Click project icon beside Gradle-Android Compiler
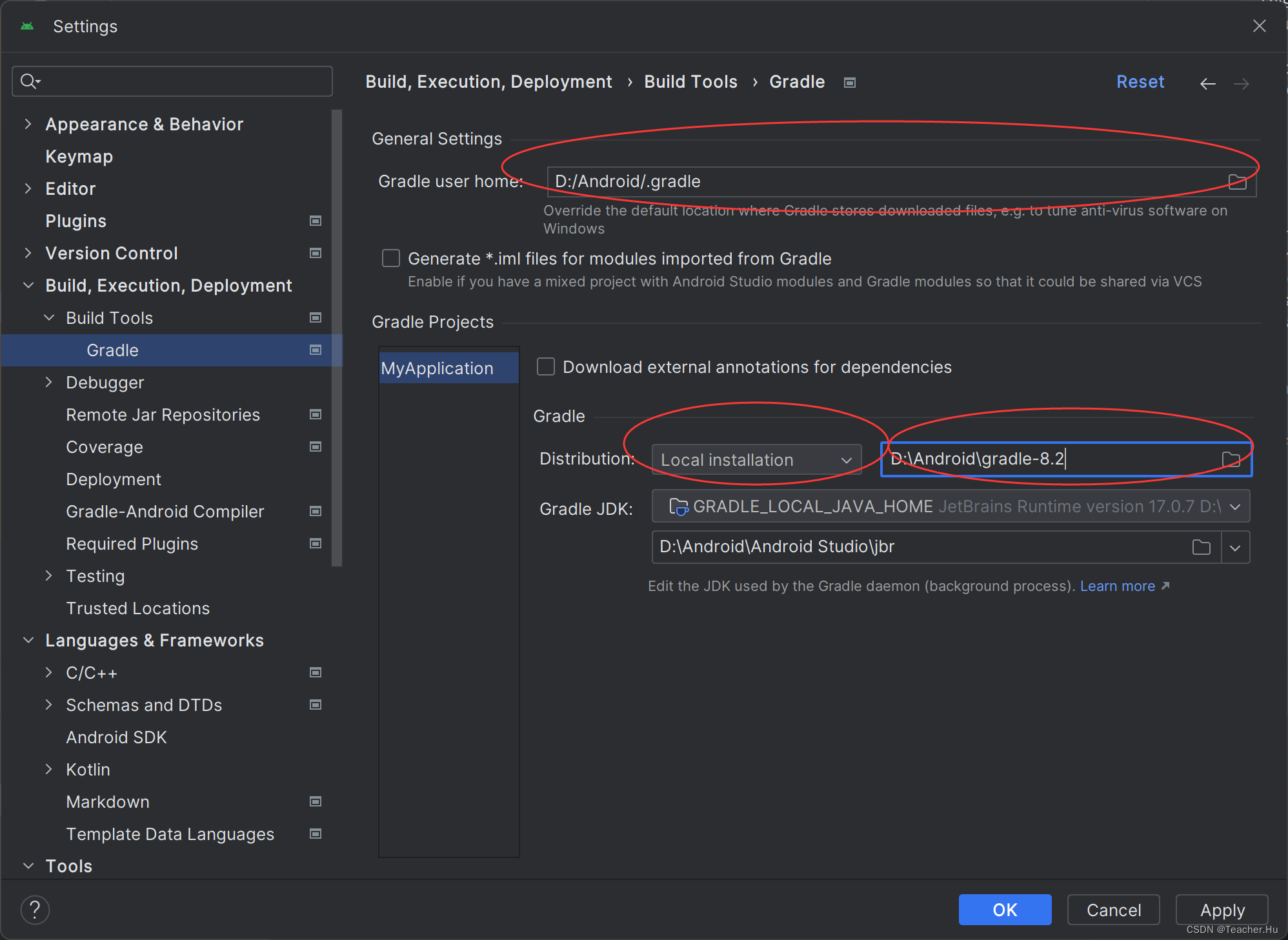Image resolution: width=1288 pixels, height=940 pixels. click(x=316, y=512)
